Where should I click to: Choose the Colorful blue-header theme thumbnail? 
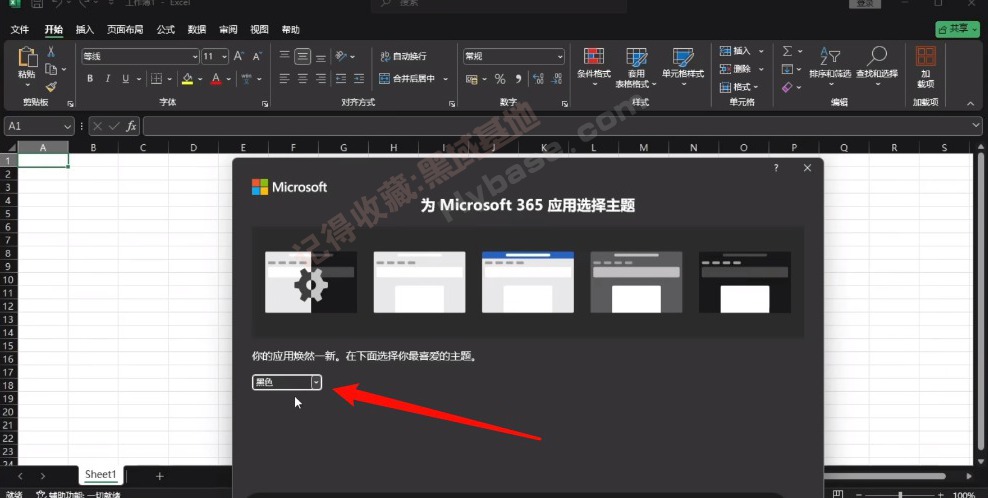click(x=528, y=282)
